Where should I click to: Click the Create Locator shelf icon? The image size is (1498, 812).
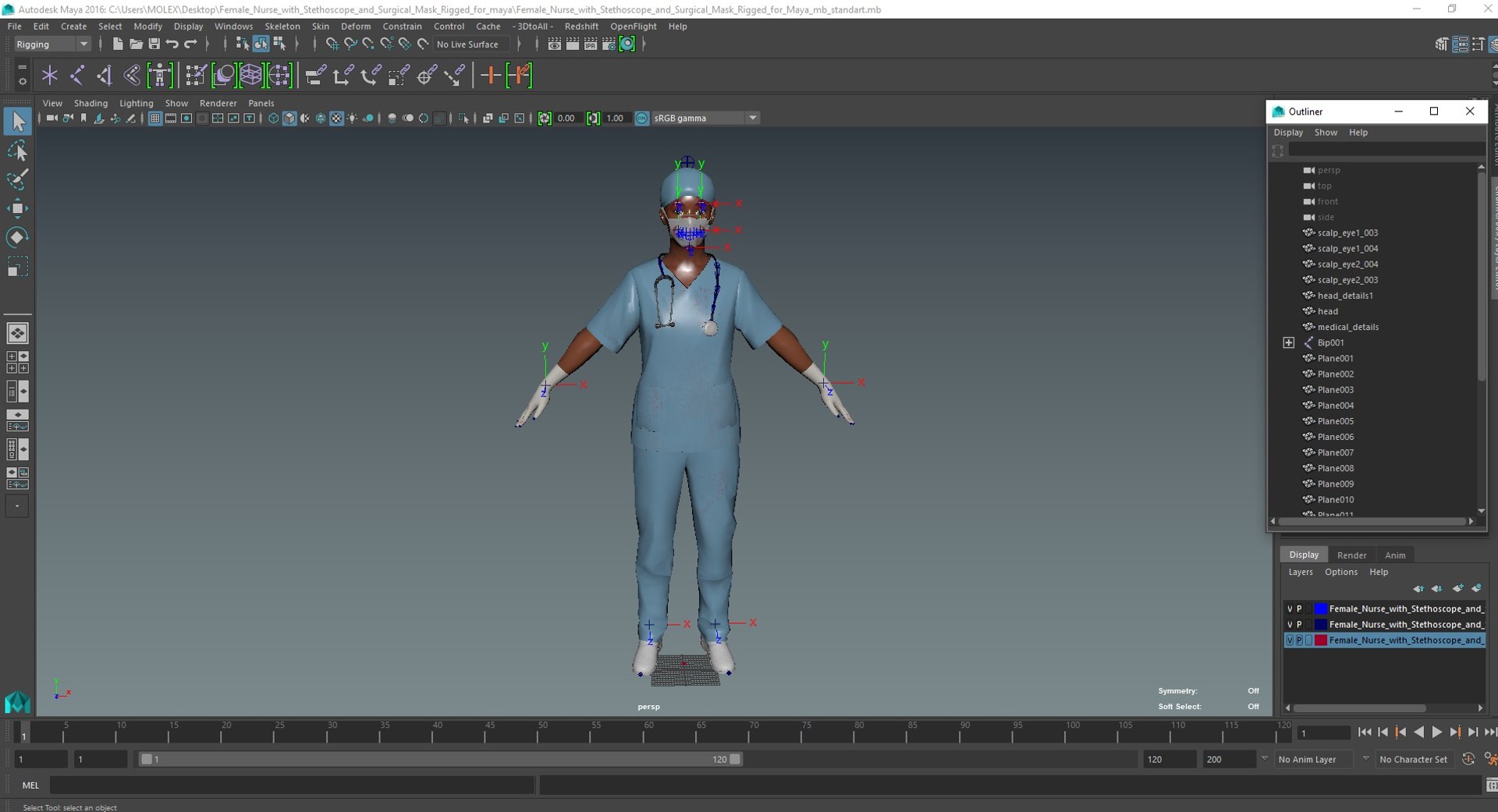[50, 76]
